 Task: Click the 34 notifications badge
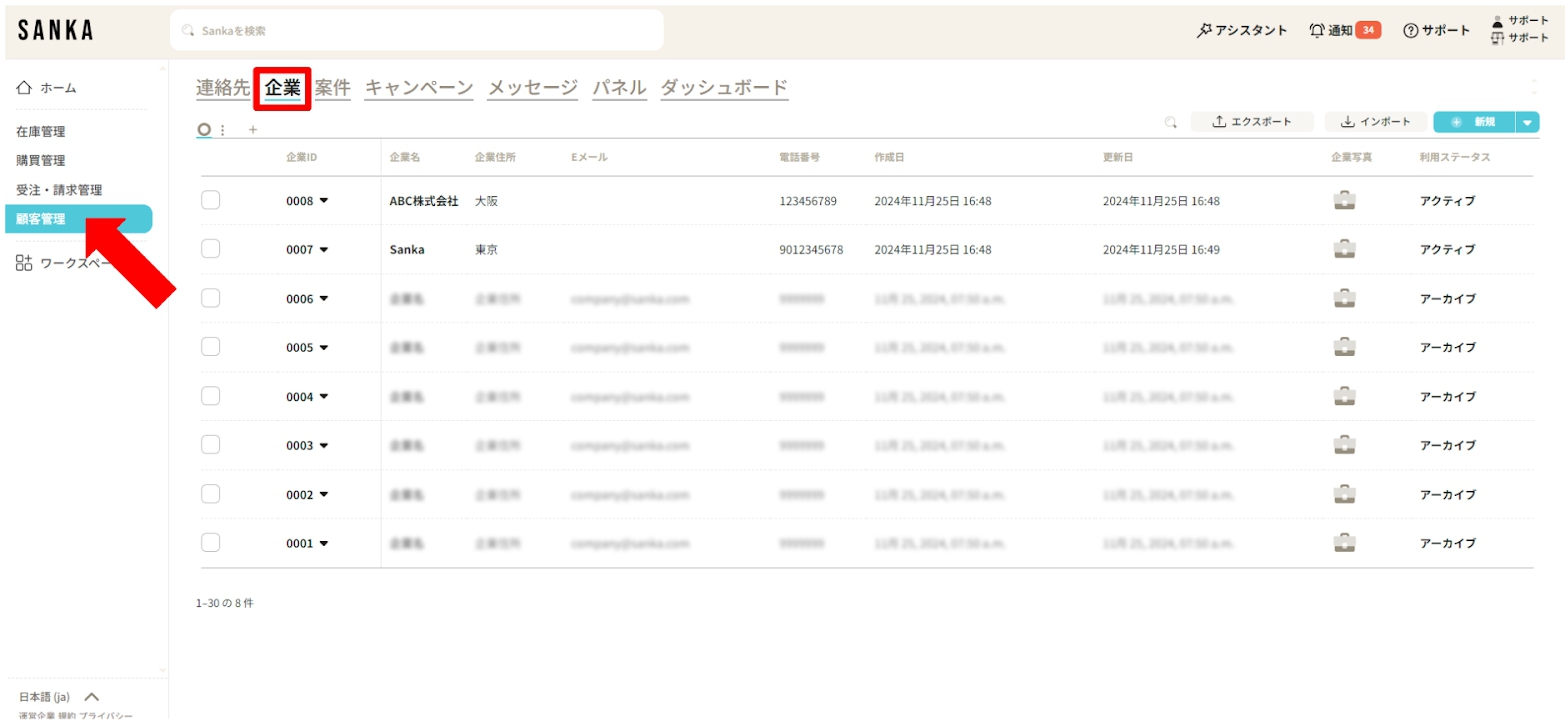(1368, 30)
